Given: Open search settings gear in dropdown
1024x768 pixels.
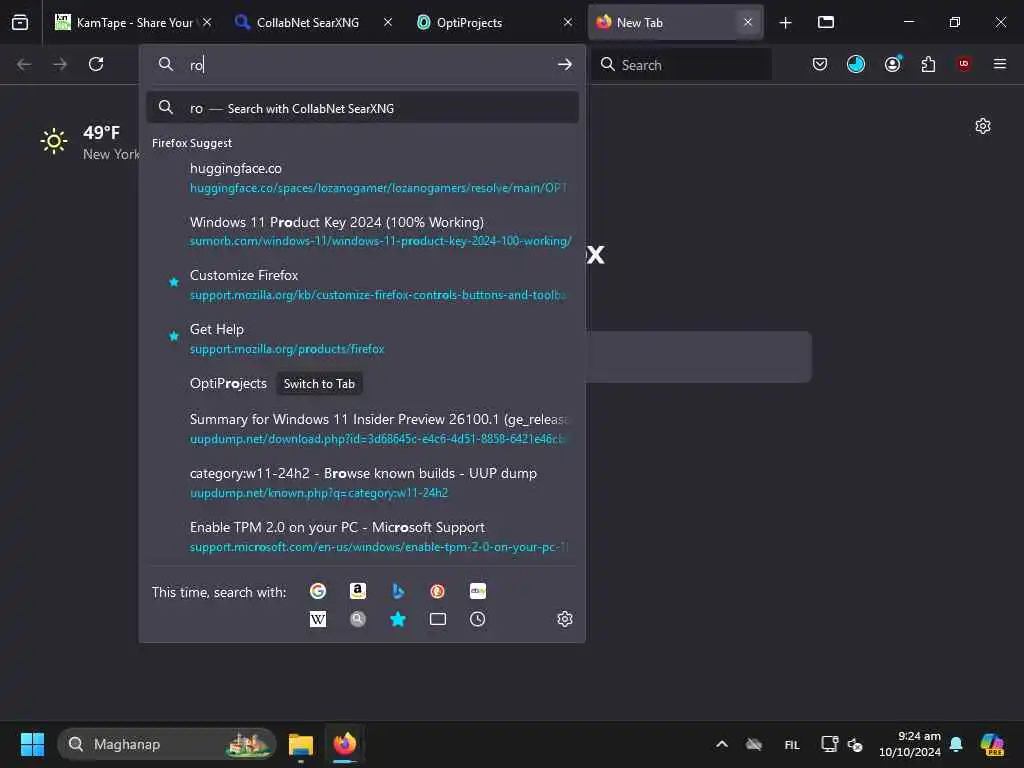Looking at the screenshot, I should (x=565, y=619).
